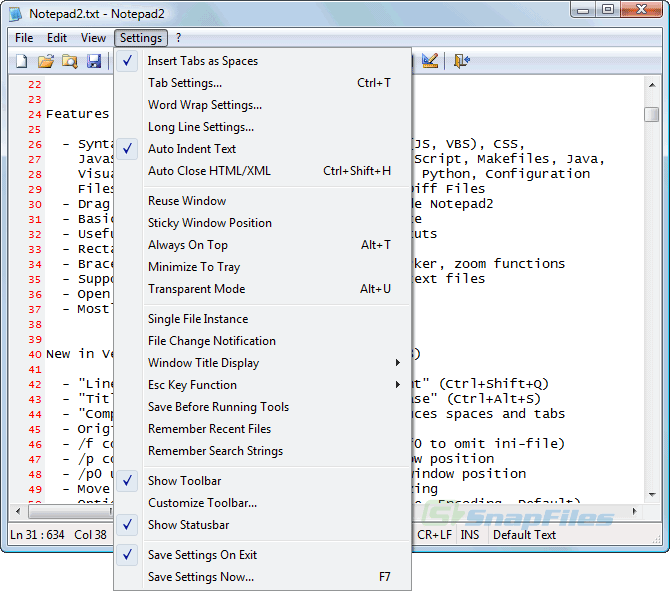Close the Settings menu

141,38
